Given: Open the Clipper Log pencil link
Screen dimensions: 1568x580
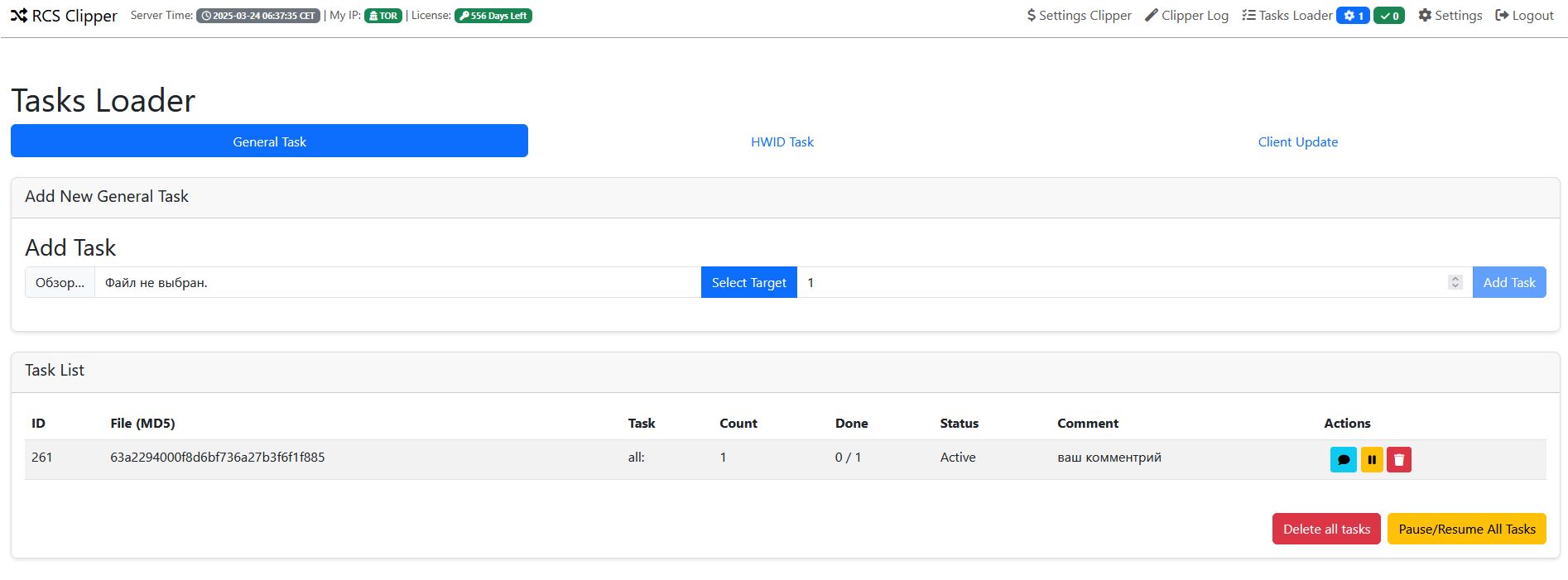Looking at the screenshot, I should click(1186, 16).
